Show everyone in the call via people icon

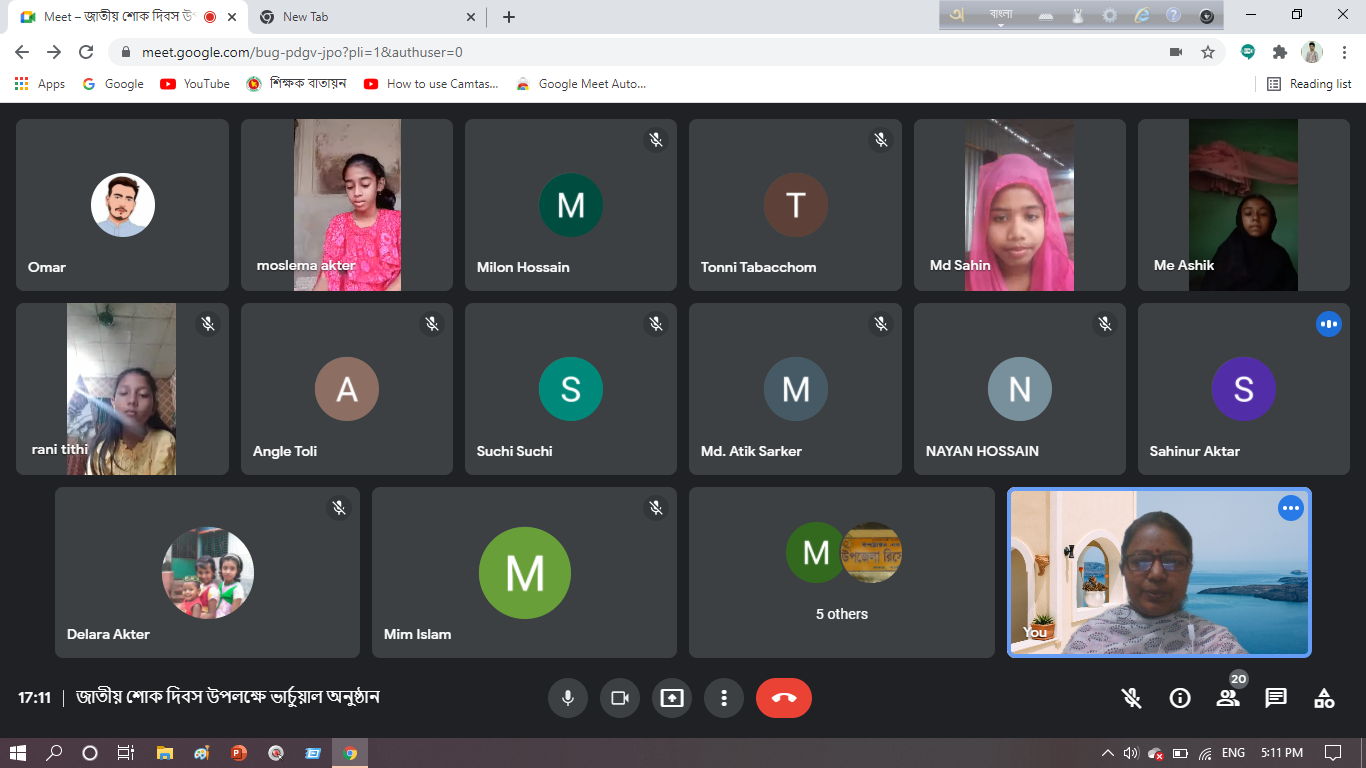coord(1228,698)
